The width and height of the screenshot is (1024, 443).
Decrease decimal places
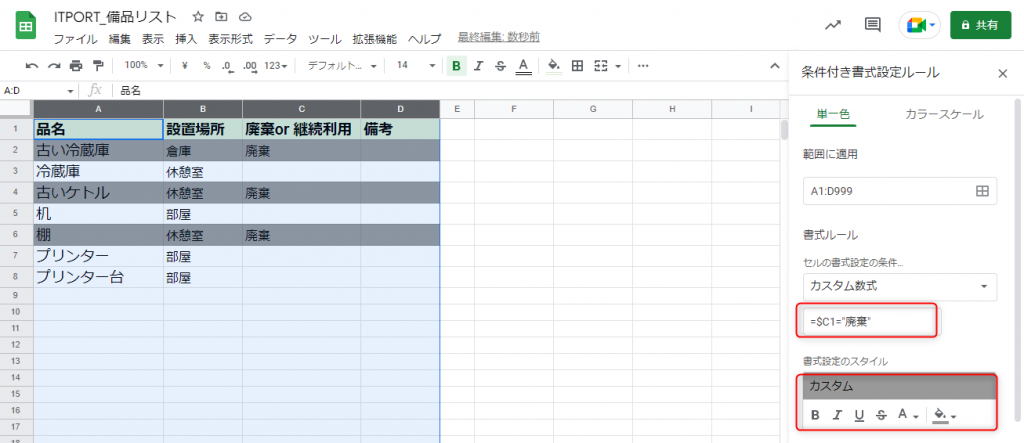(x=227, y=66)
